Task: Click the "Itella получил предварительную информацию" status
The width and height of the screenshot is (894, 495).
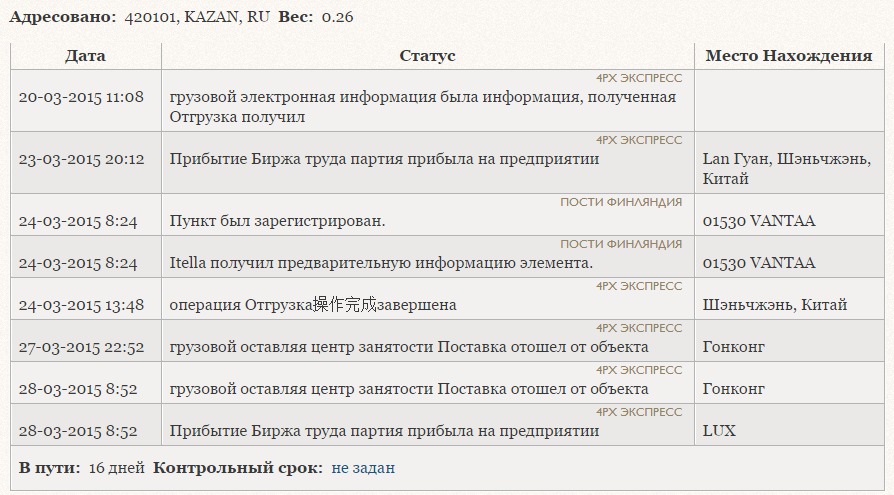Action: pyautogui.click(x=381, y=263)
